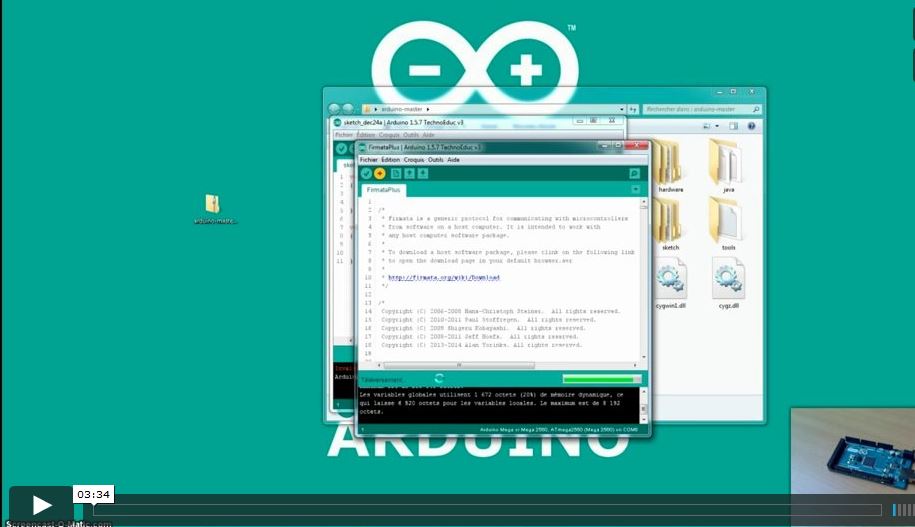Select the FirmataPlus sketch tab
The image size is (915, 527).
[x=383, y=190]
